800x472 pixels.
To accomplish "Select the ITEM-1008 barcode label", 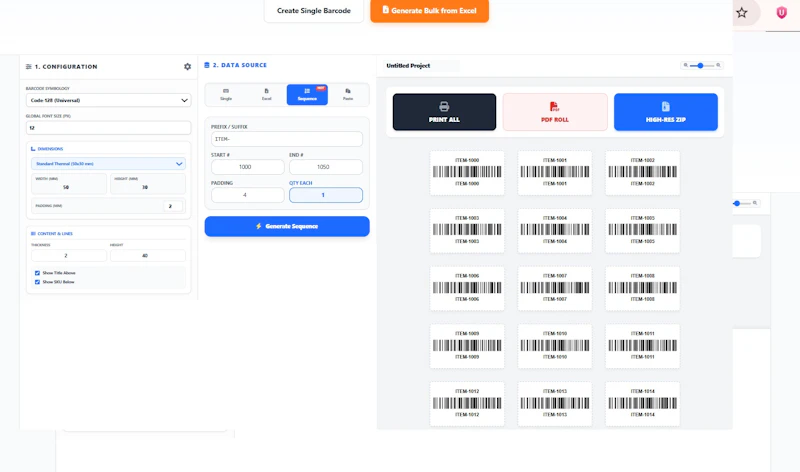I will click(642, 288).
